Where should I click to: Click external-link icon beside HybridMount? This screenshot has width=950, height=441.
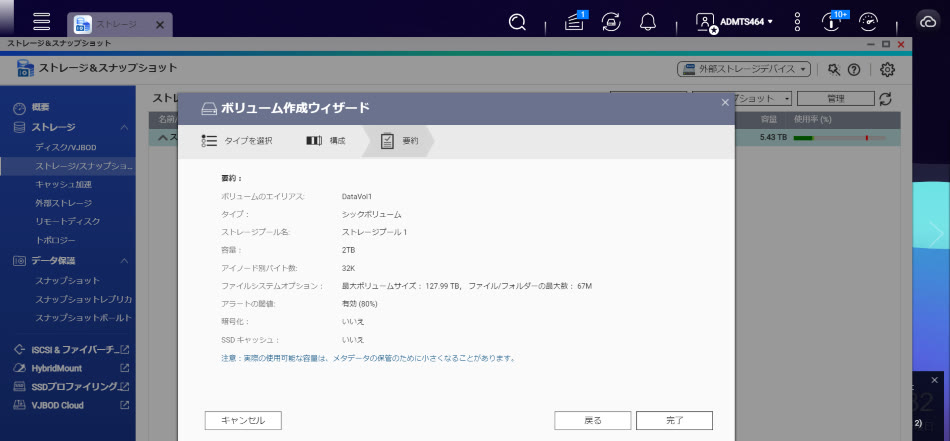pyautogui.click(x=124, y=368)
